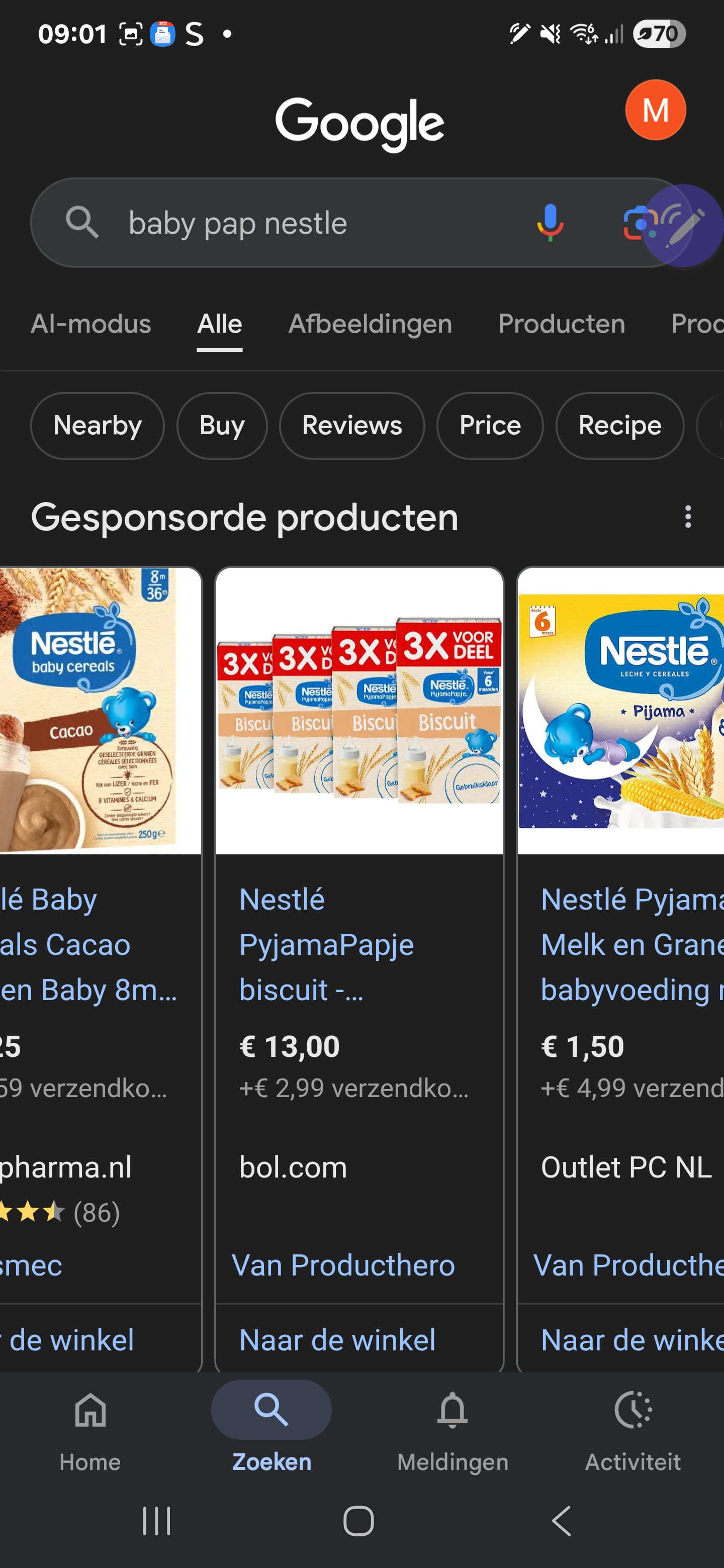Image resolution: width=724 pixels, height=1568 pixels.
Task: Apply the Price filter chip
Action: [490, 426]
